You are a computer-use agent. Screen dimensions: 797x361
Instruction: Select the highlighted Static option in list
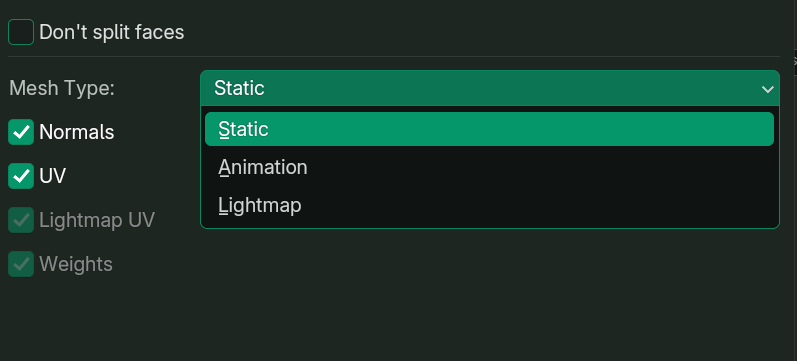click(489, 129)
